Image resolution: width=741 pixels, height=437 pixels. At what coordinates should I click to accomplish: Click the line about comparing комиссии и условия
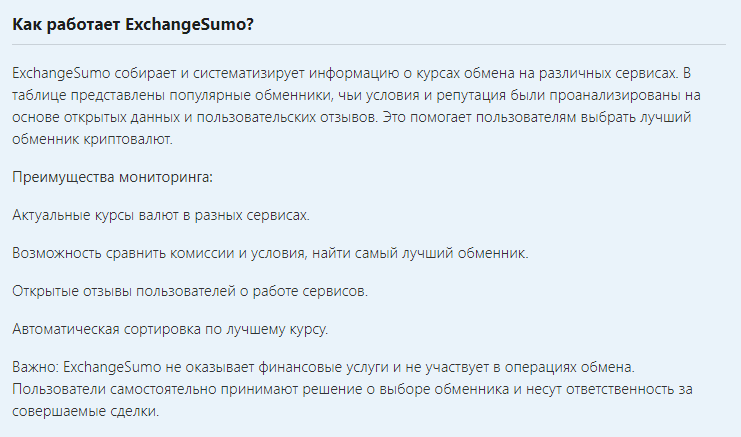(x=270, y=253)
